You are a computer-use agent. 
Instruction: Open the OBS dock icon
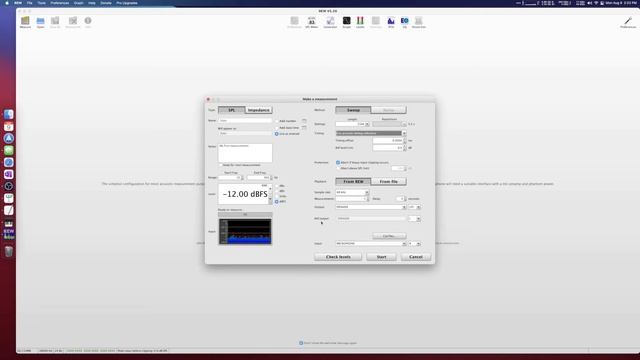point(9,186)
